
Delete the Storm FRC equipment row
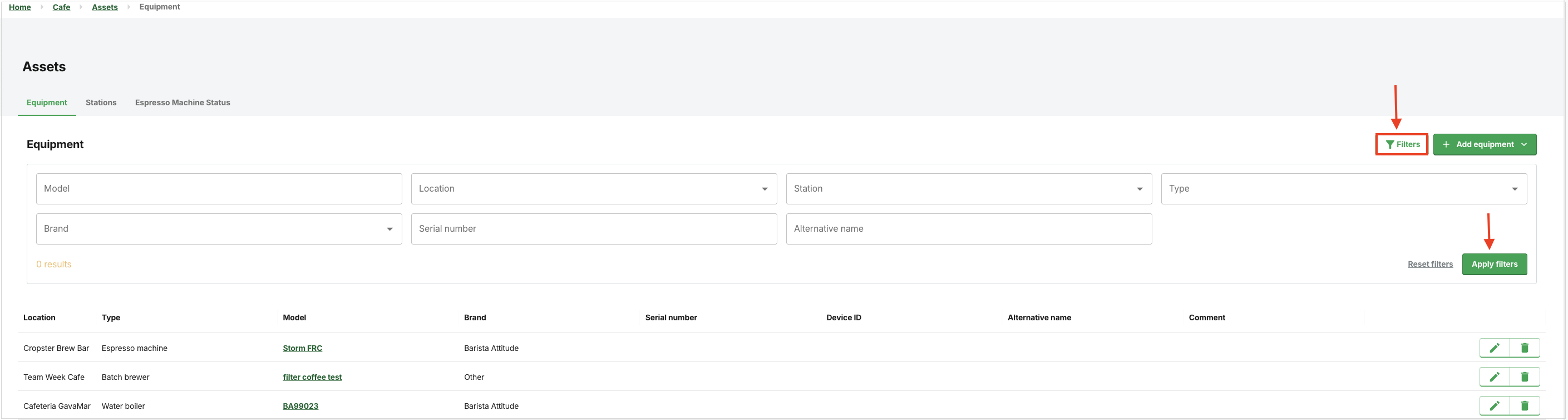[1524, 348]
